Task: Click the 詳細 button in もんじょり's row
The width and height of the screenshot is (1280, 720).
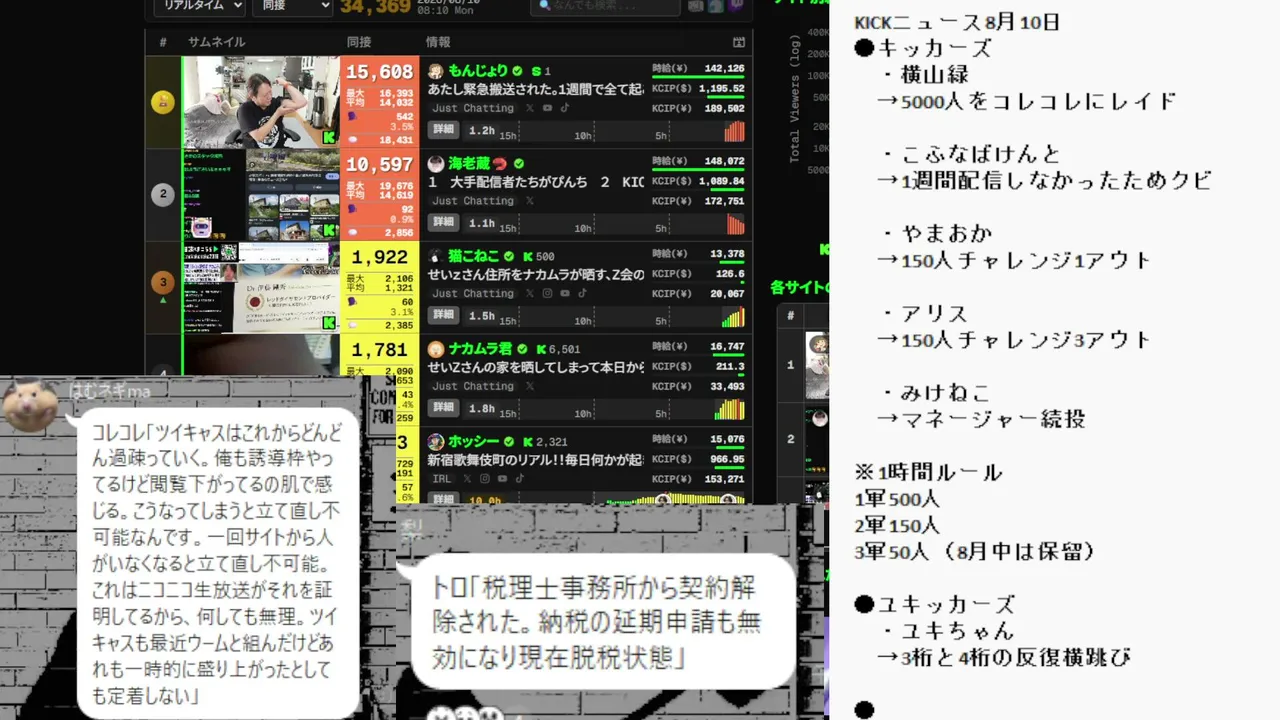Action: click(x=443, y=130)
